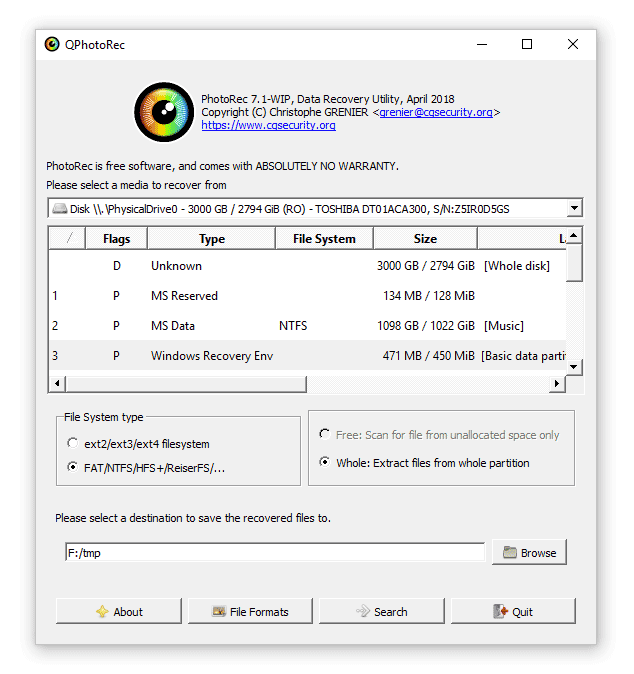The height and width of the screenshot is (674, 634).
Task: Click the disk drive icon in media selector
Action: 60,209
